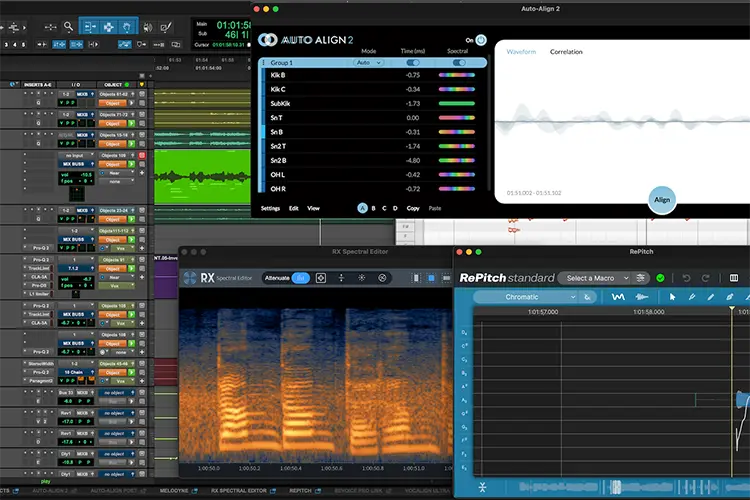Toggle Group 1 Time switch in Auto-Align
Screen dimensions: 750x500
(x=413, y=63)
